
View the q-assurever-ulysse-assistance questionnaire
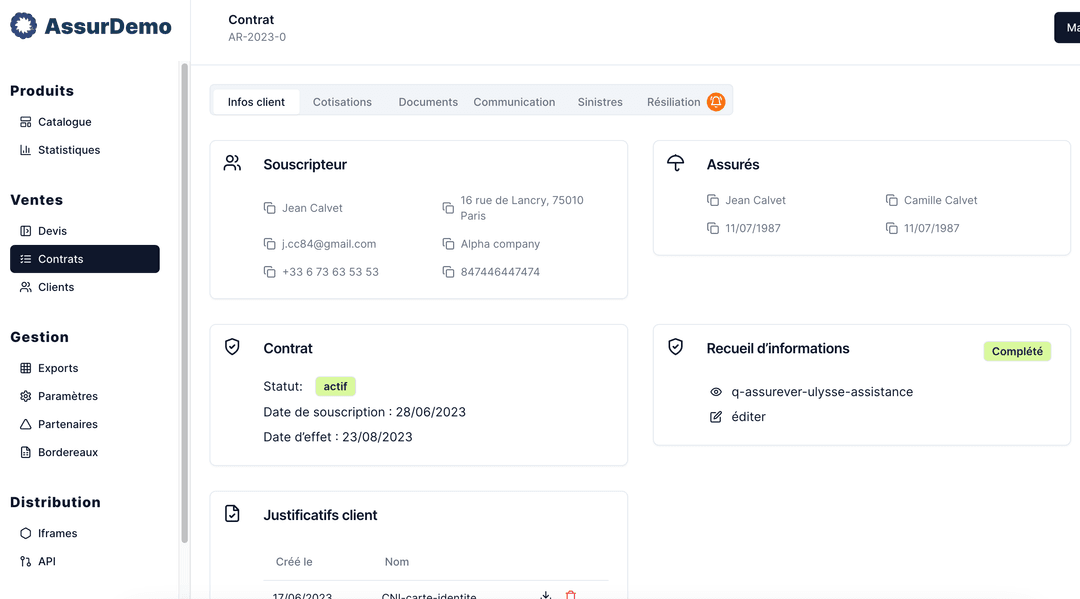coord(716,392)
